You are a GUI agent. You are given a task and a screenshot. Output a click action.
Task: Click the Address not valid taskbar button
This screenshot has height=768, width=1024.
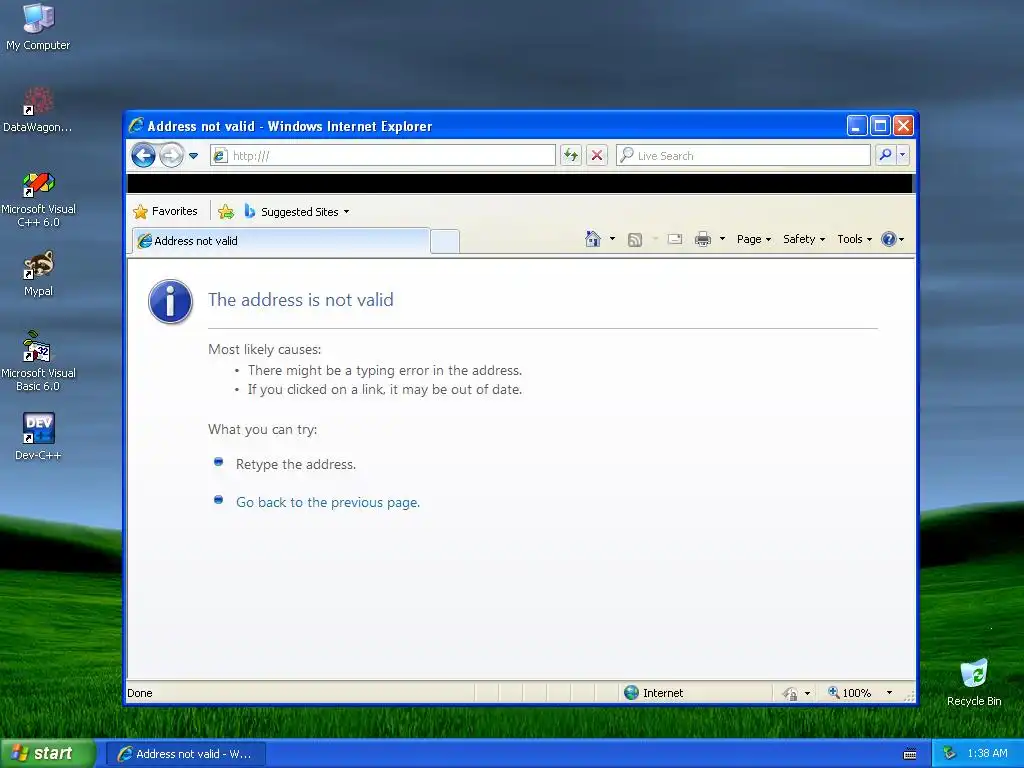[x=186, y=754]
